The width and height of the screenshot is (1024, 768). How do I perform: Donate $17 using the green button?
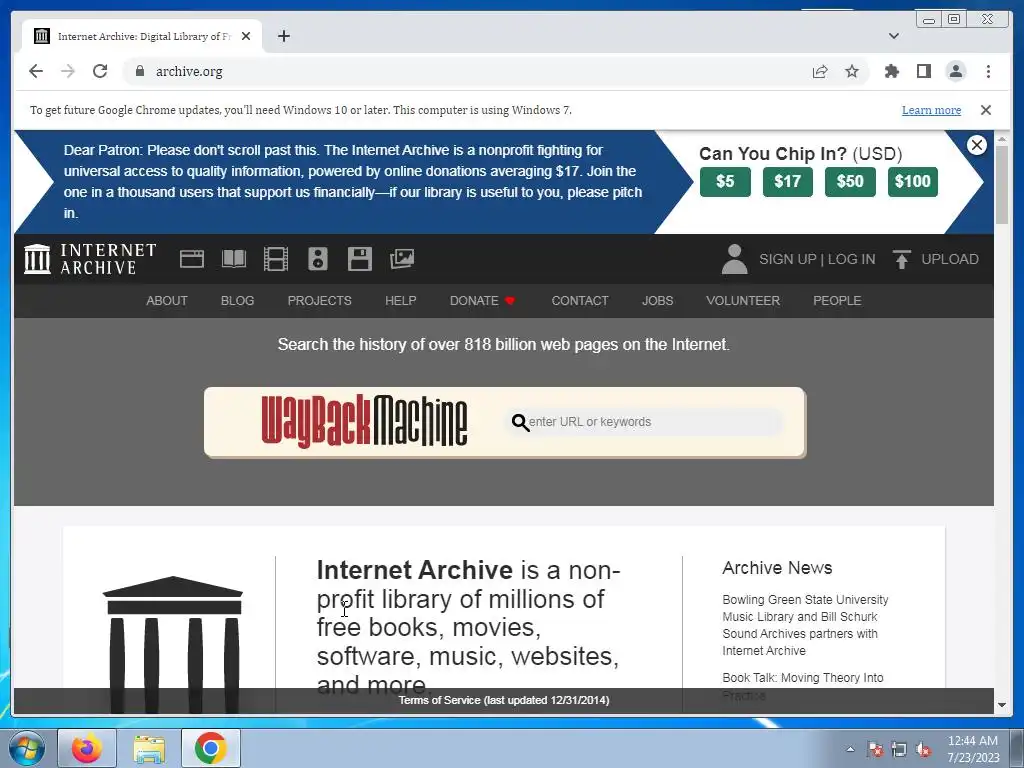coord(788,182)
